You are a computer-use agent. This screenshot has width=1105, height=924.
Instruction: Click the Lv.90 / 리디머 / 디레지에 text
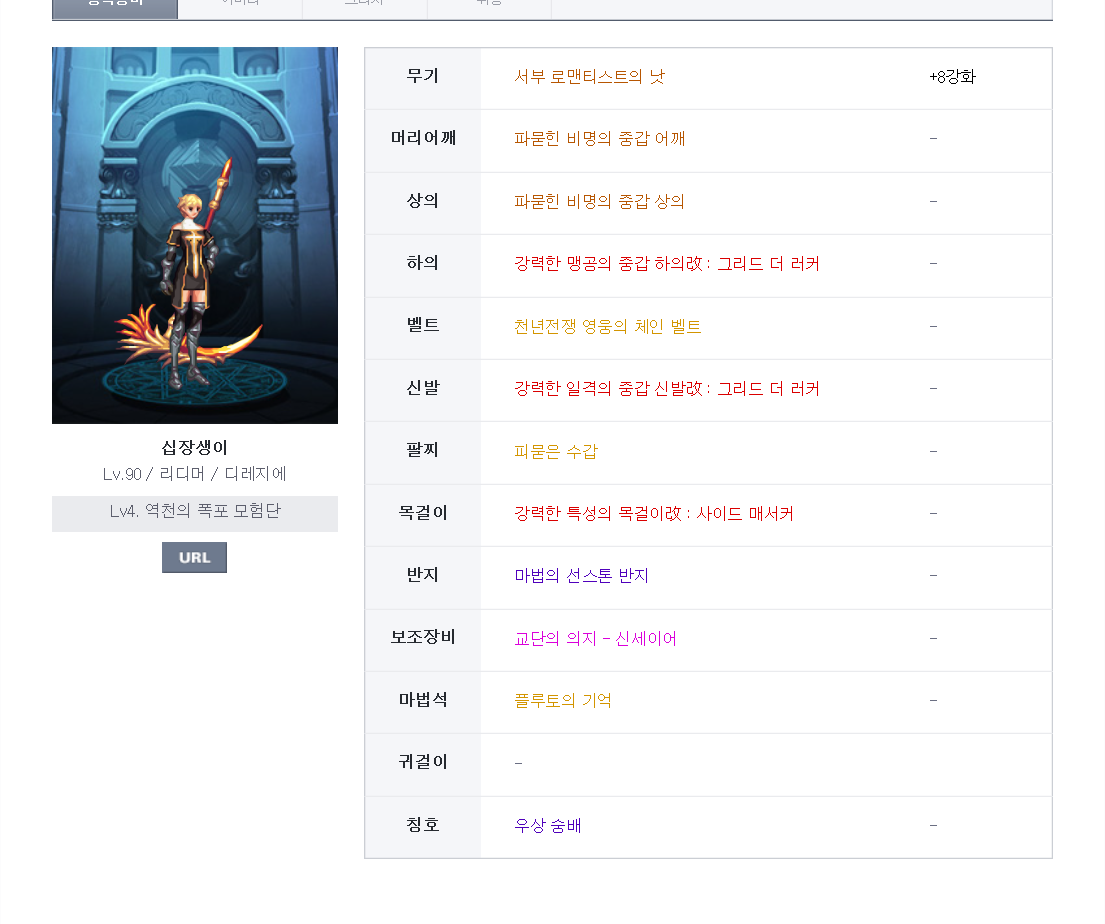click(195, 474)
